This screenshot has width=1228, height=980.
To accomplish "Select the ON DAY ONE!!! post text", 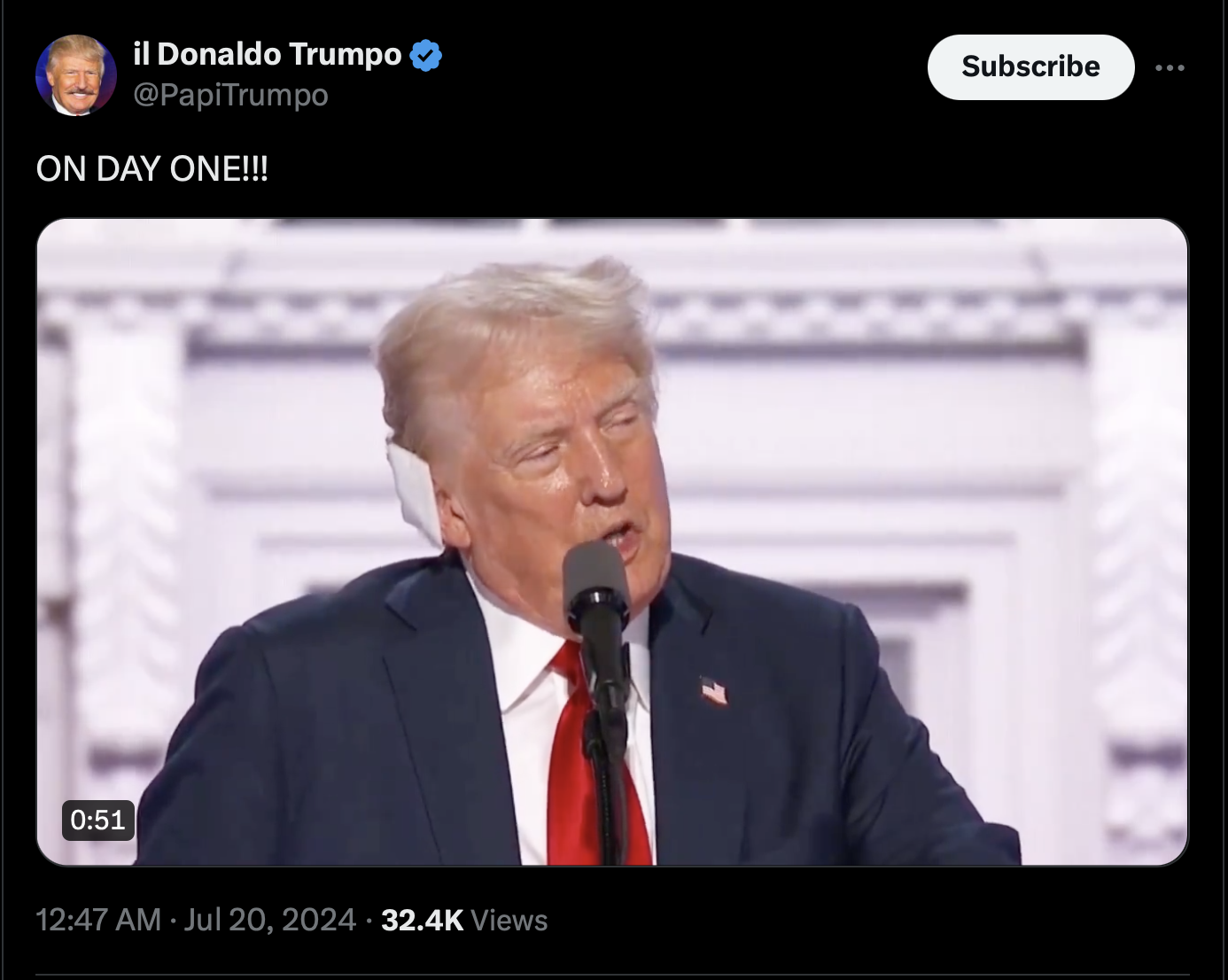I will pos(152,168).
